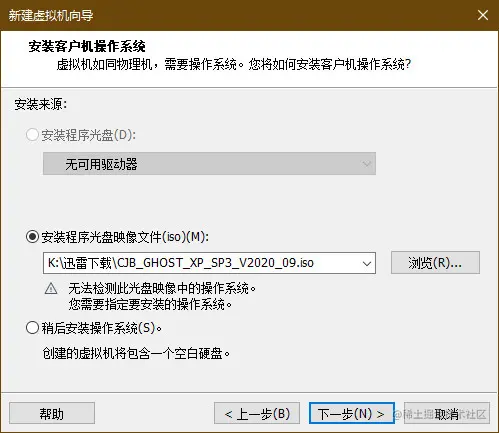Click the 创建的虚拟机将包含一个空白硬盘 description
499x433 pixels.
(x=136, y=353)
